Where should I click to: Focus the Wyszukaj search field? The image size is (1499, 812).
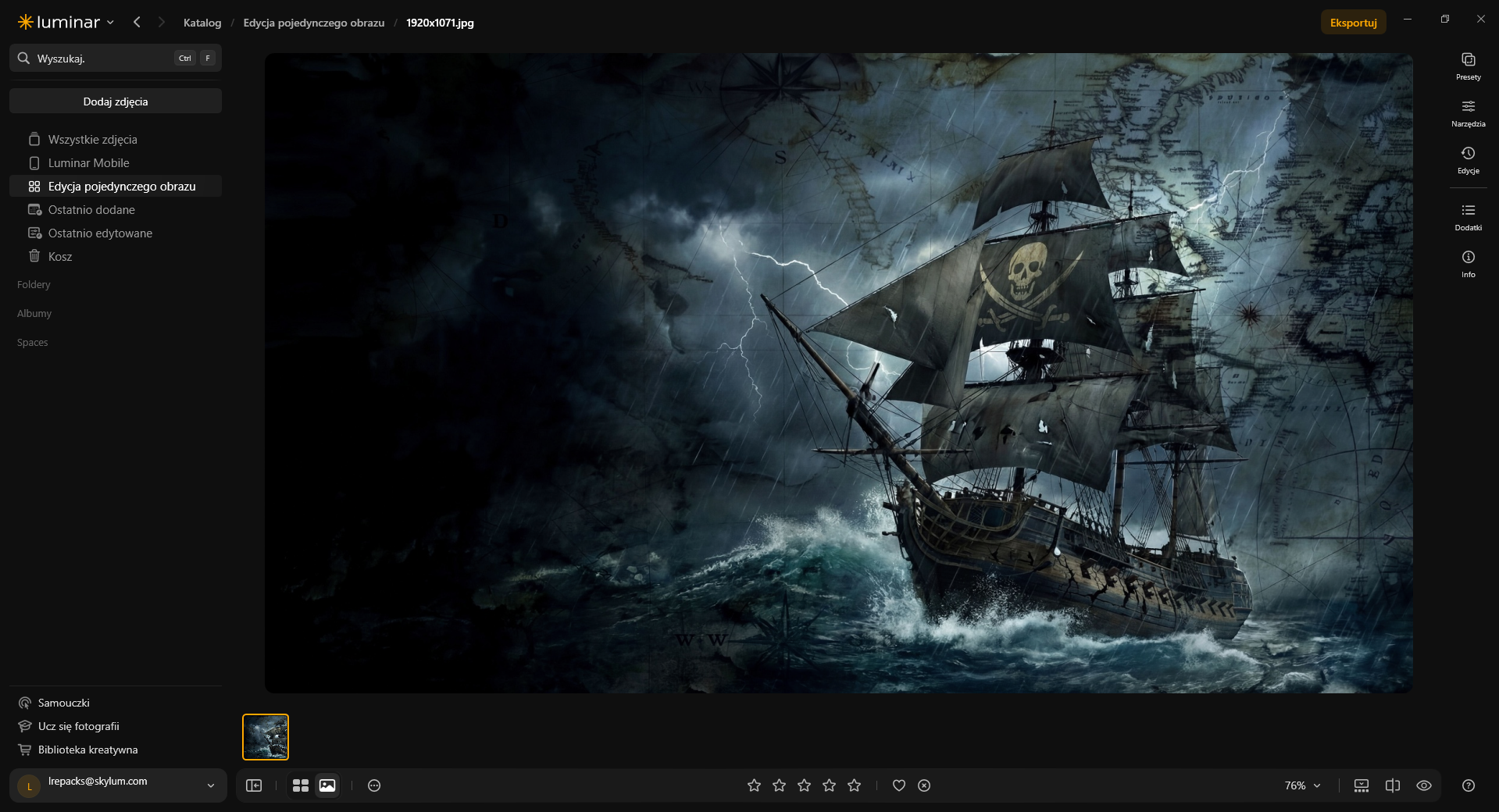(x=116, y=58)
